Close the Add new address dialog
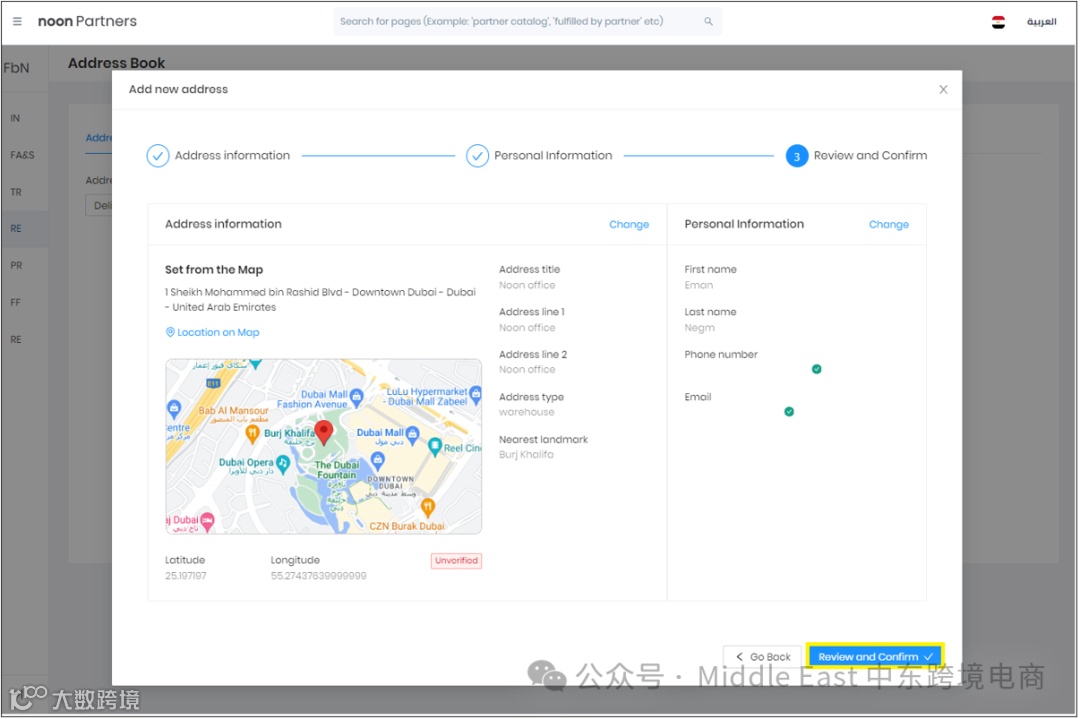The width and height of the screenshot is (1080, 719). click(943, 90)
